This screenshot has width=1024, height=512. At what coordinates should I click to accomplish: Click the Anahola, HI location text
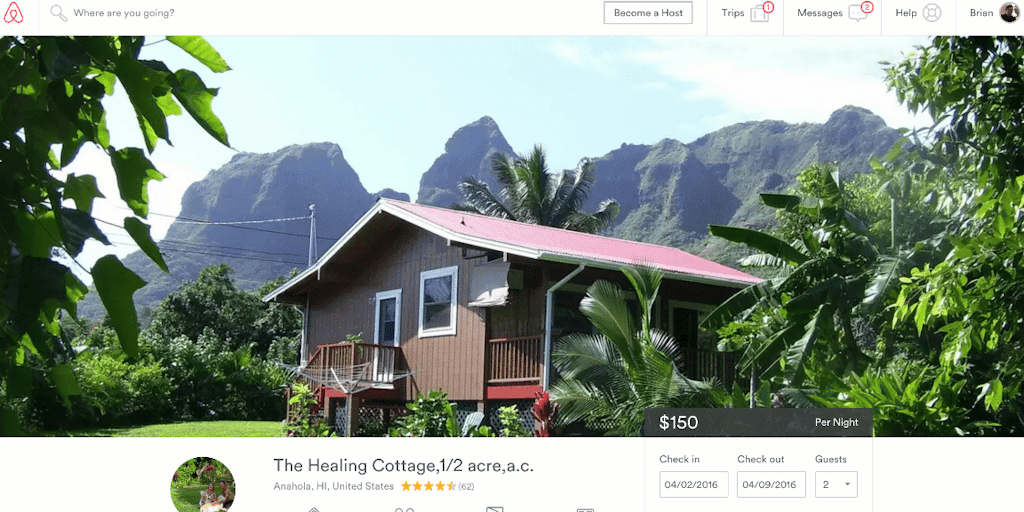coord(334,487)
